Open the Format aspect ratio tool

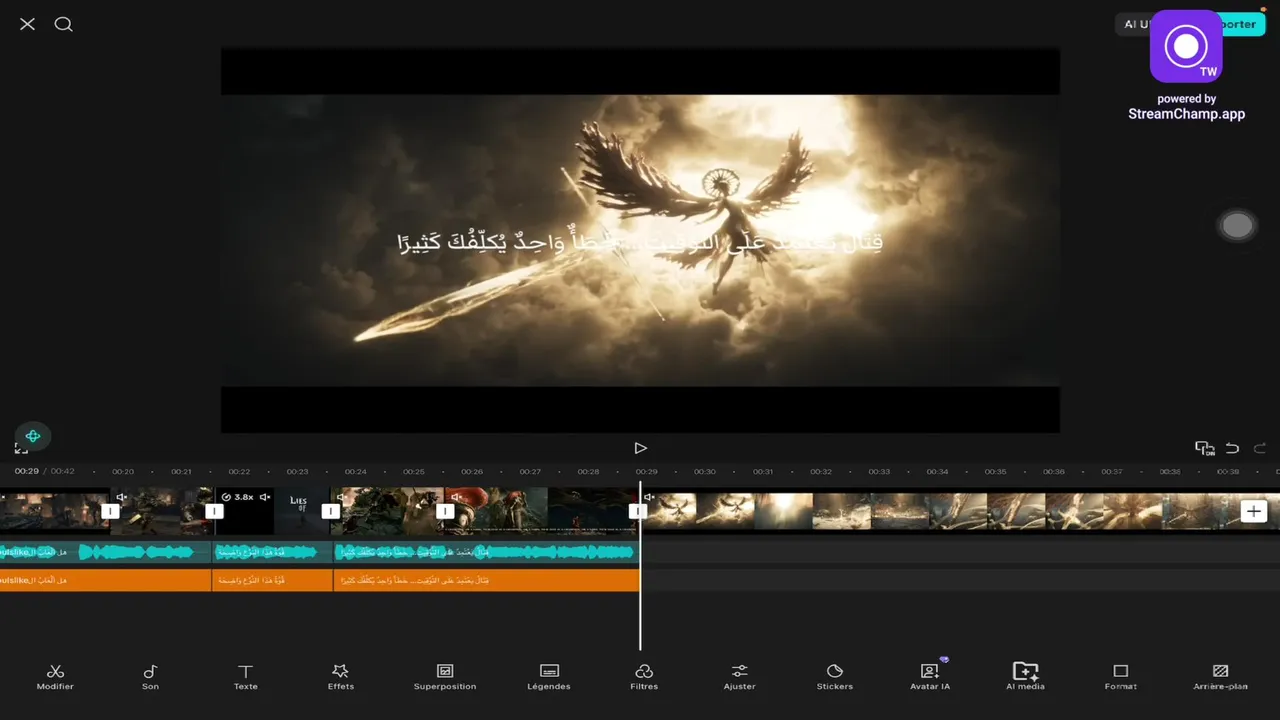tap(1121, 677)
